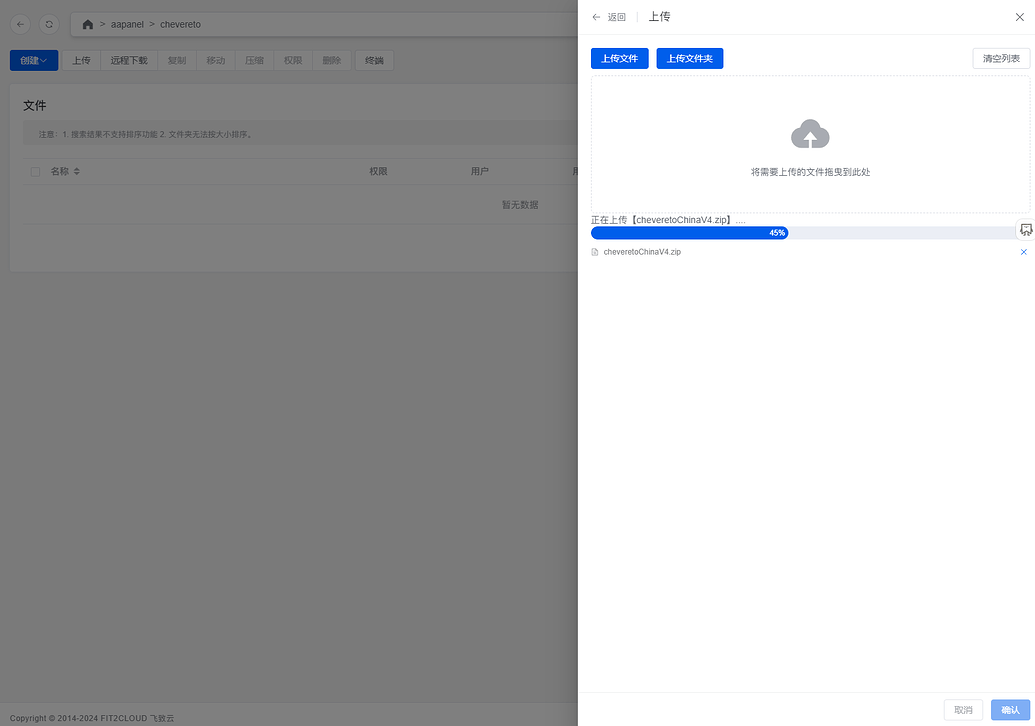Click chevereto in the breadcrumb path

[180, 24]
